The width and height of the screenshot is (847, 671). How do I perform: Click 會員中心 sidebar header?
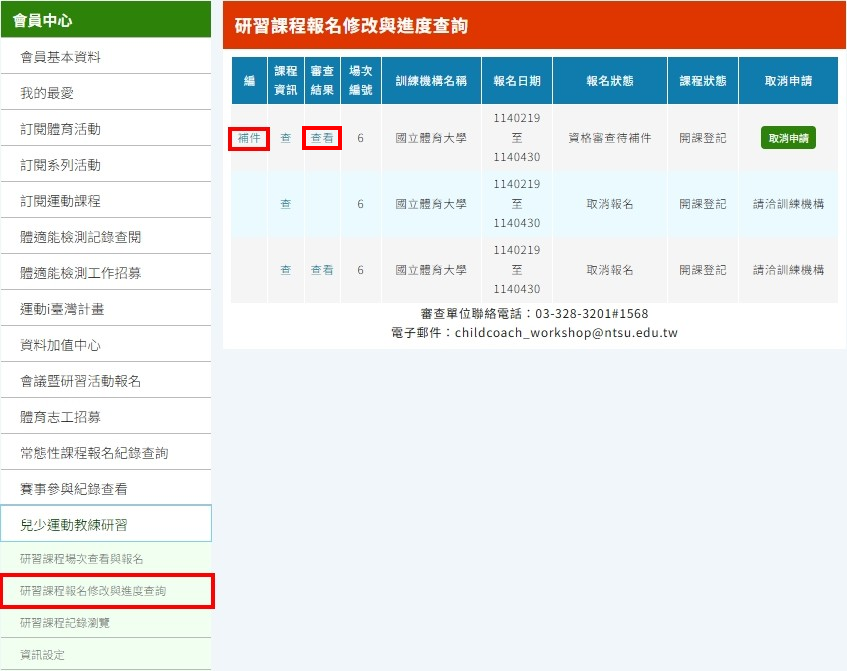click(106, 19)
